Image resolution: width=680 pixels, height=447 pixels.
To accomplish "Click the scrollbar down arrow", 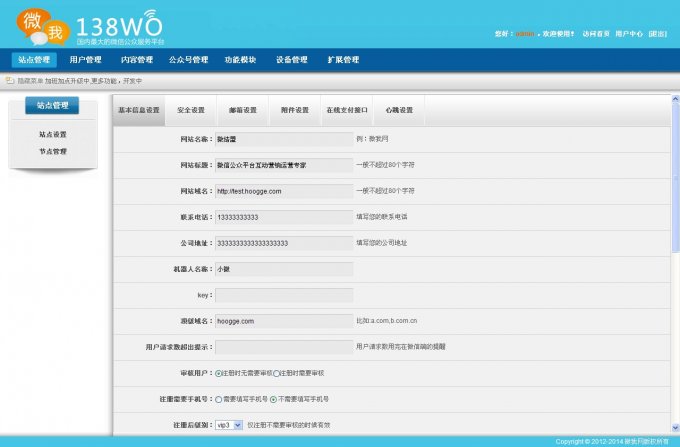I will 675,428.
